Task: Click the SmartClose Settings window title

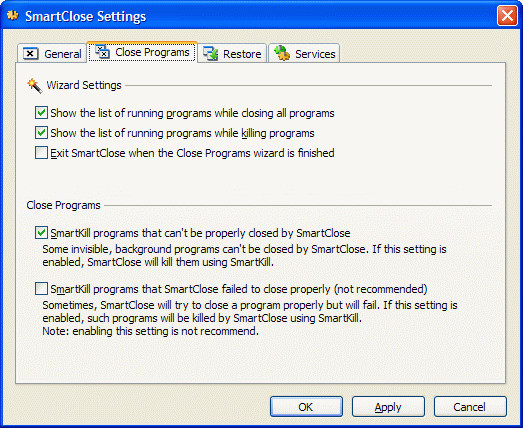Action: tap(86, 16)
